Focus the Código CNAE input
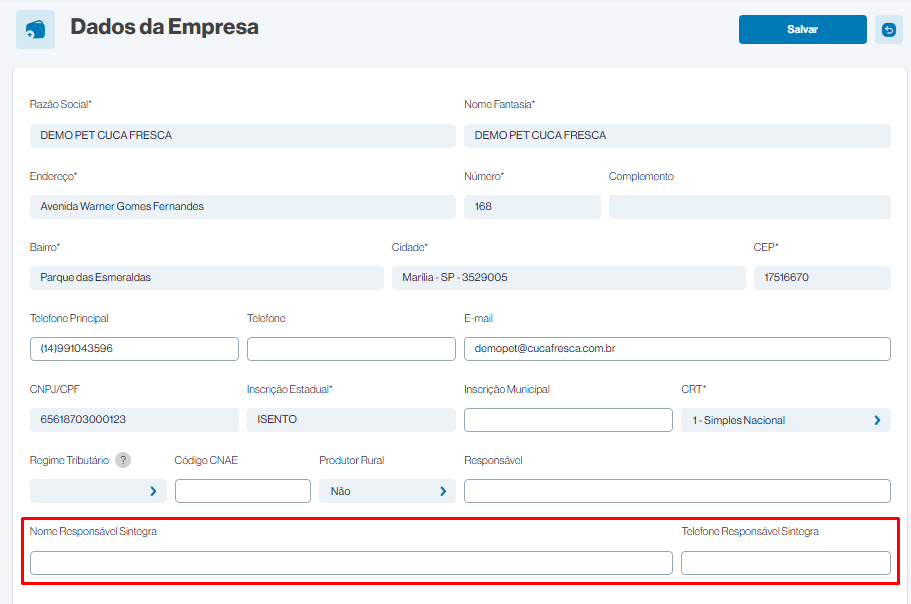This screenshot has height=604, width=911. (x=243, y=491)
